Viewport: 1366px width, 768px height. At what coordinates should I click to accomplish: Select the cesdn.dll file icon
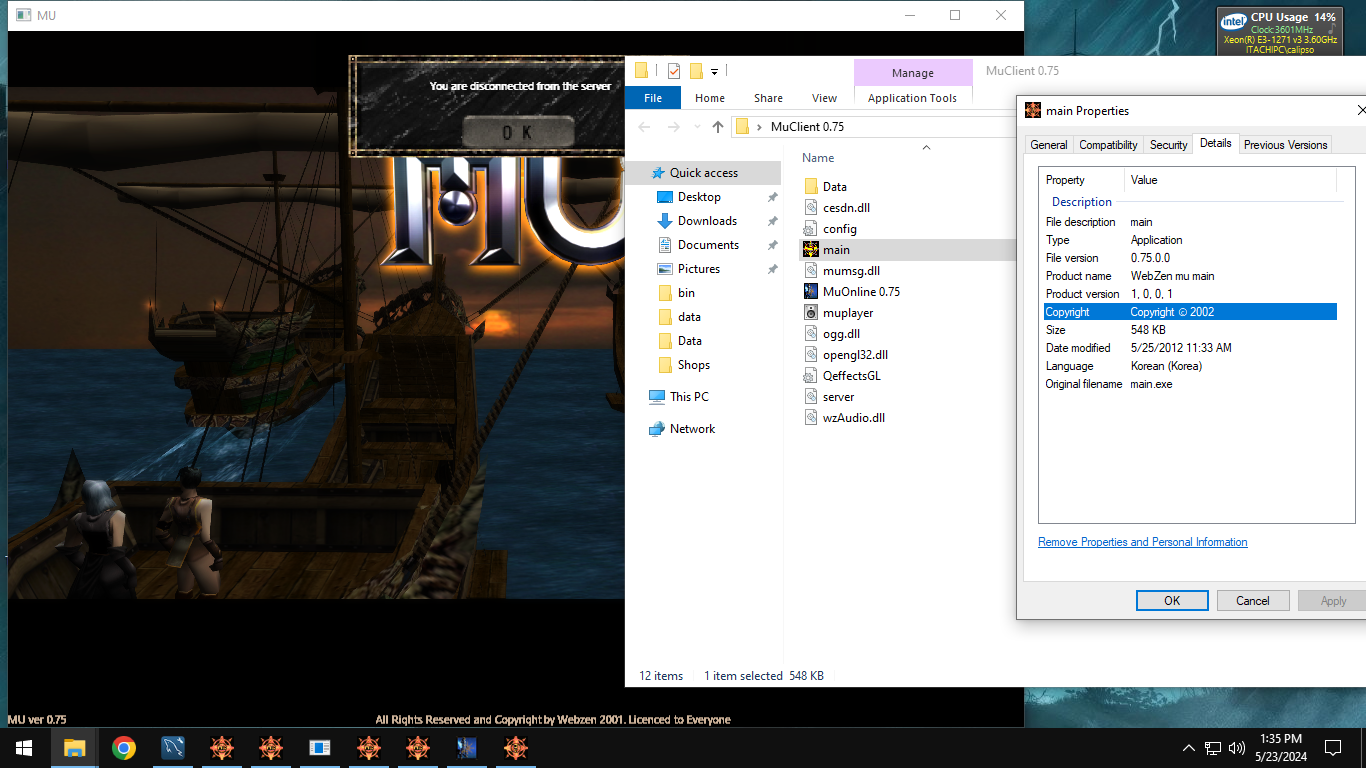812,208
